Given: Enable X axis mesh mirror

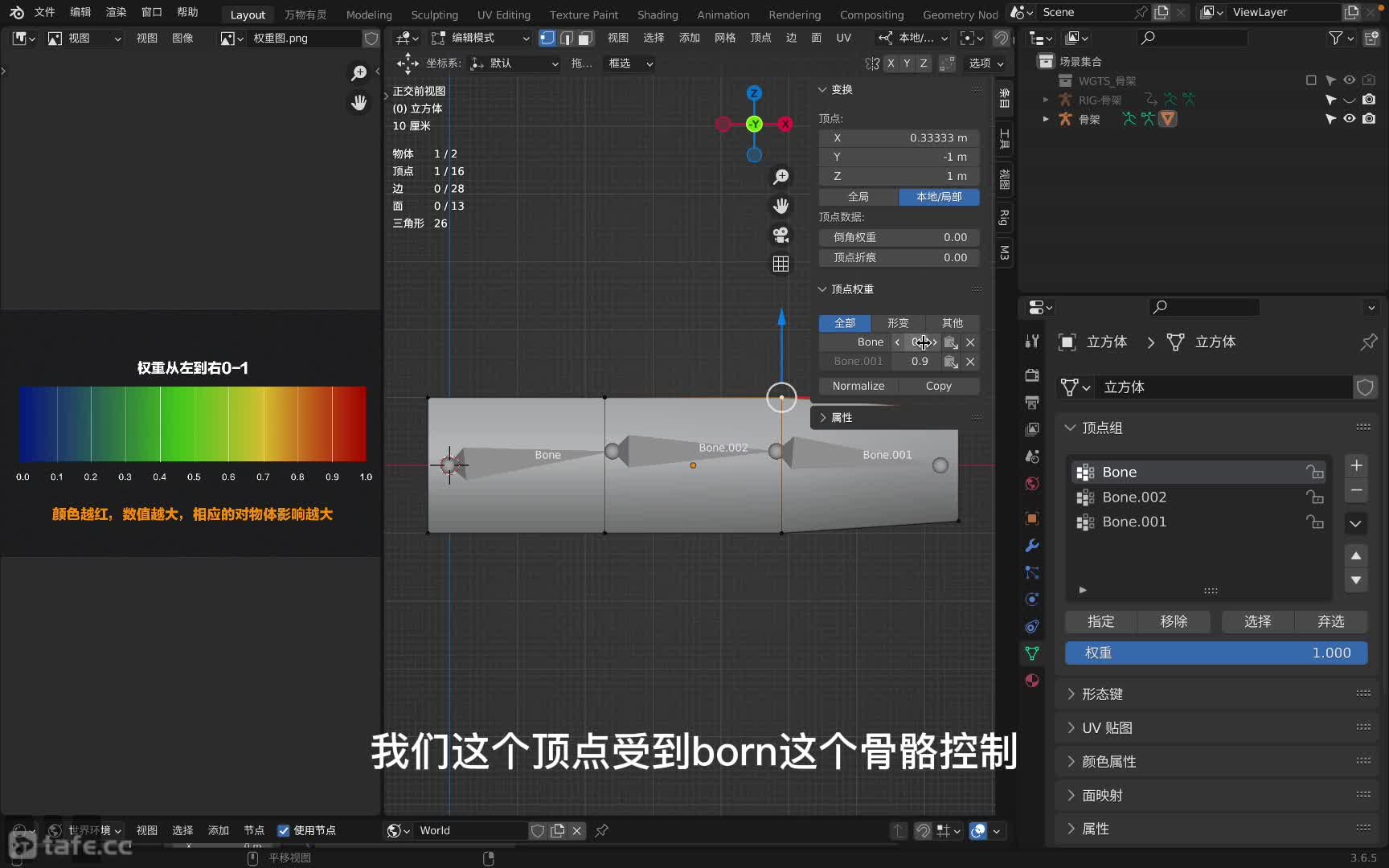Looking at the screenshot, I should (891, 63).
